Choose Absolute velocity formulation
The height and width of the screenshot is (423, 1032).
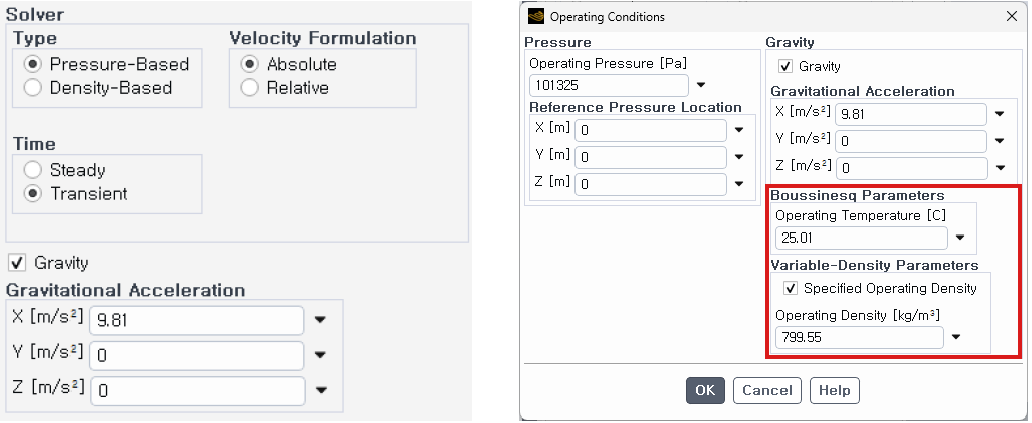250,64
